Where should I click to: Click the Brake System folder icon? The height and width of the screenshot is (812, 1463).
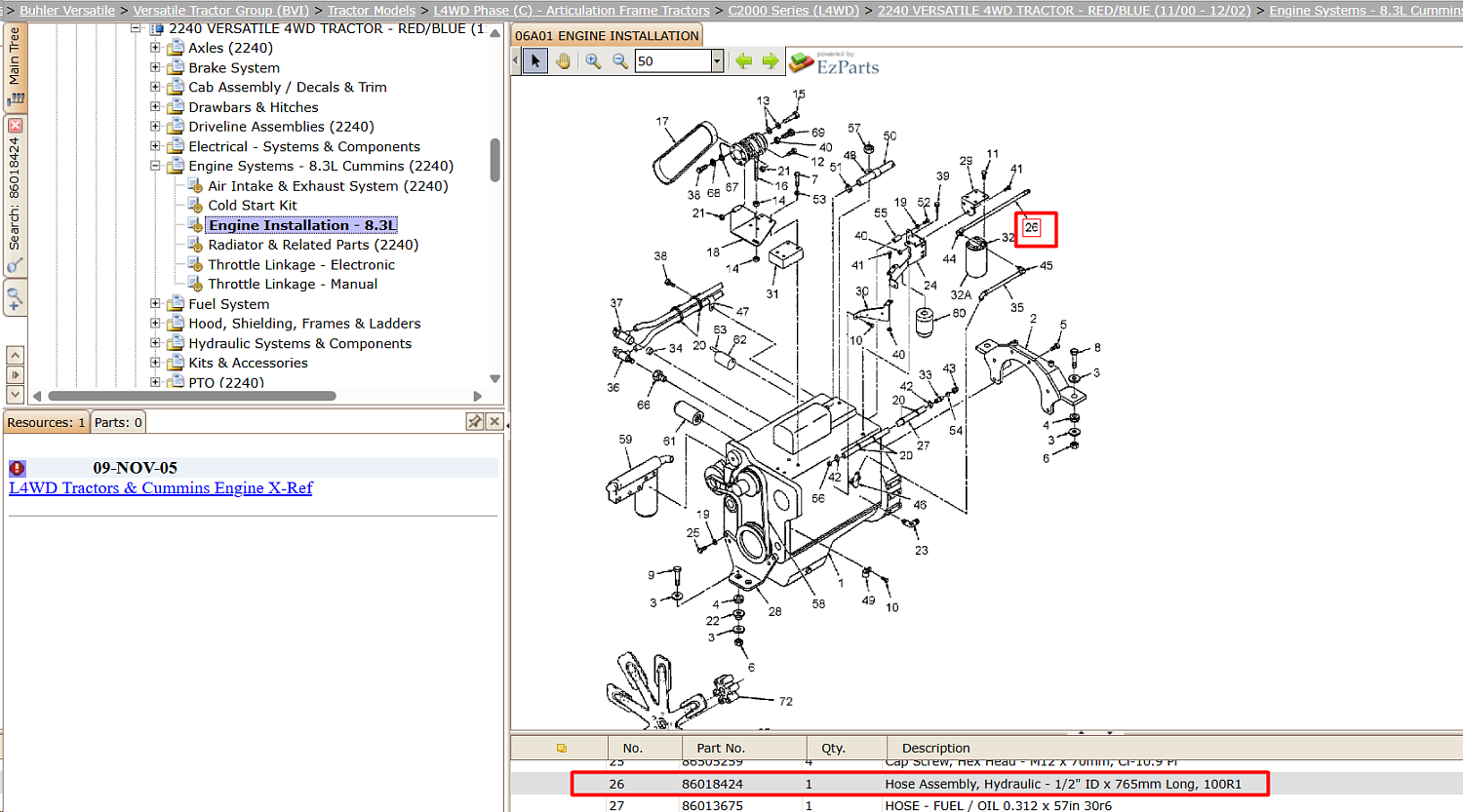pos(176,67)
